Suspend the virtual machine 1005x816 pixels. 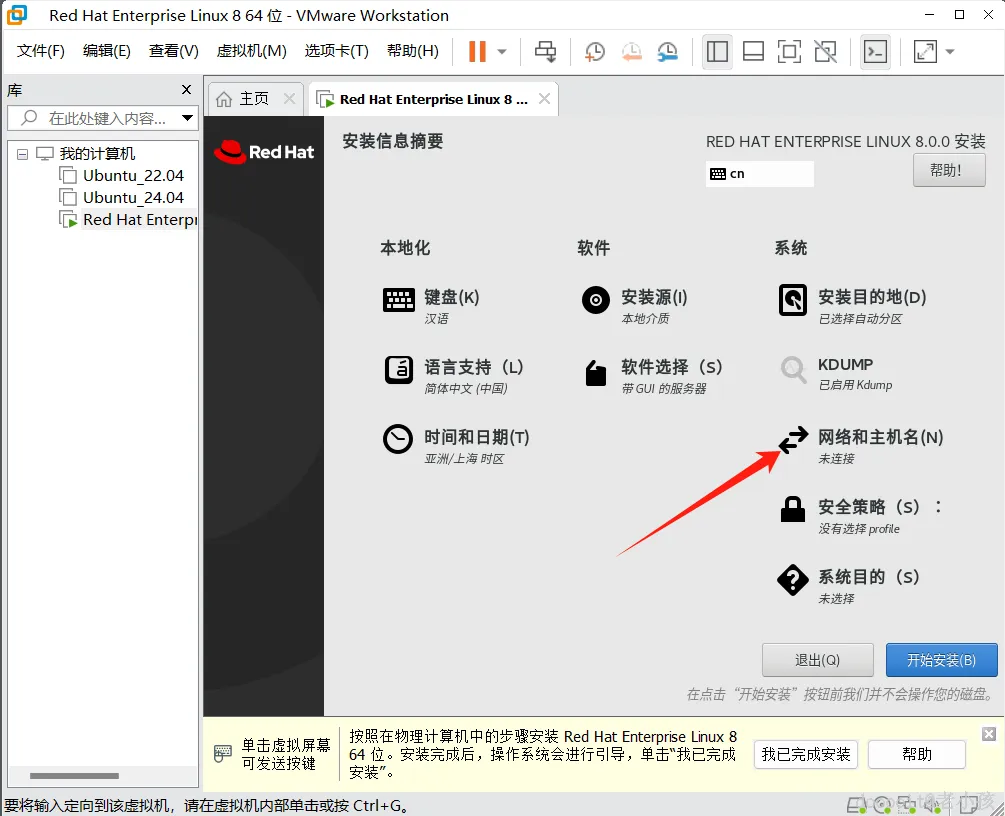[x=478, y=50]
